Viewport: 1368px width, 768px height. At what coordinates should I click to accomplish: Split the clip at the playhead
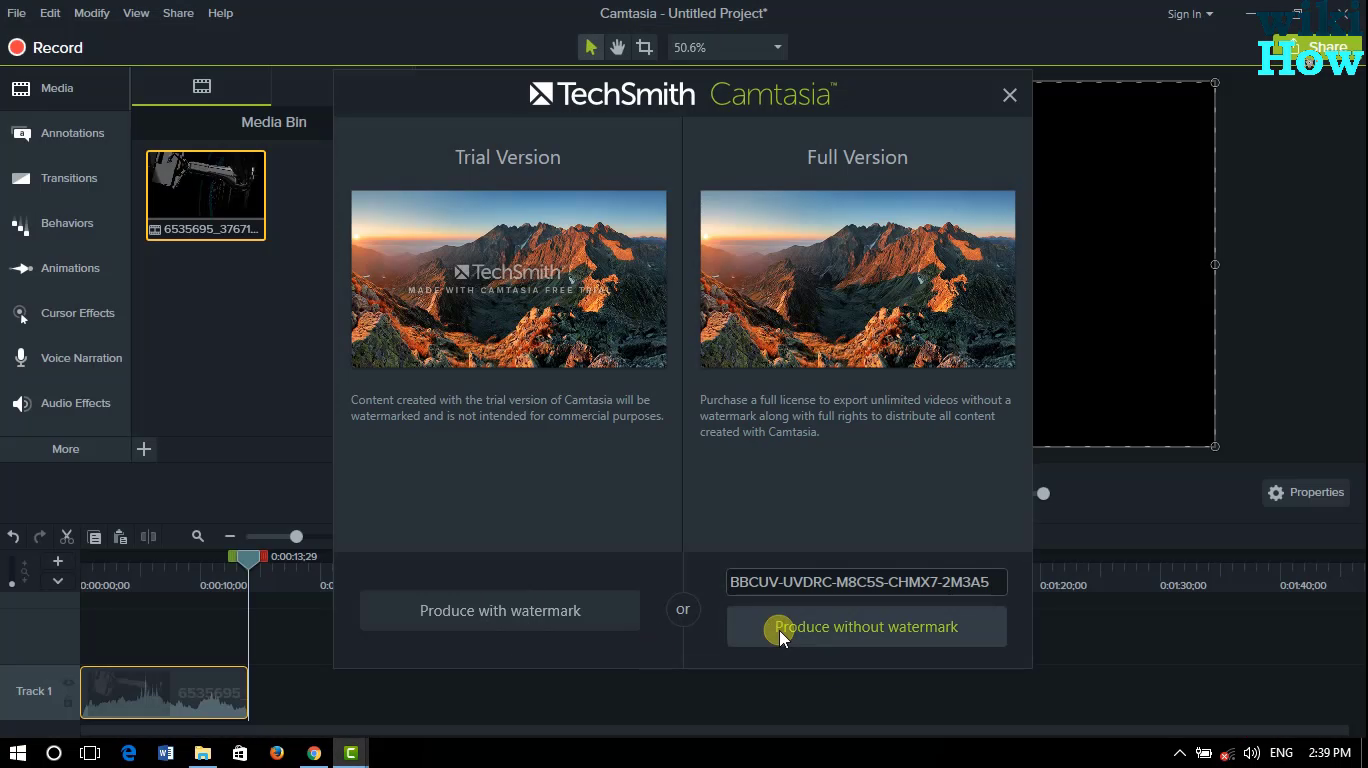tap(149, 537)
